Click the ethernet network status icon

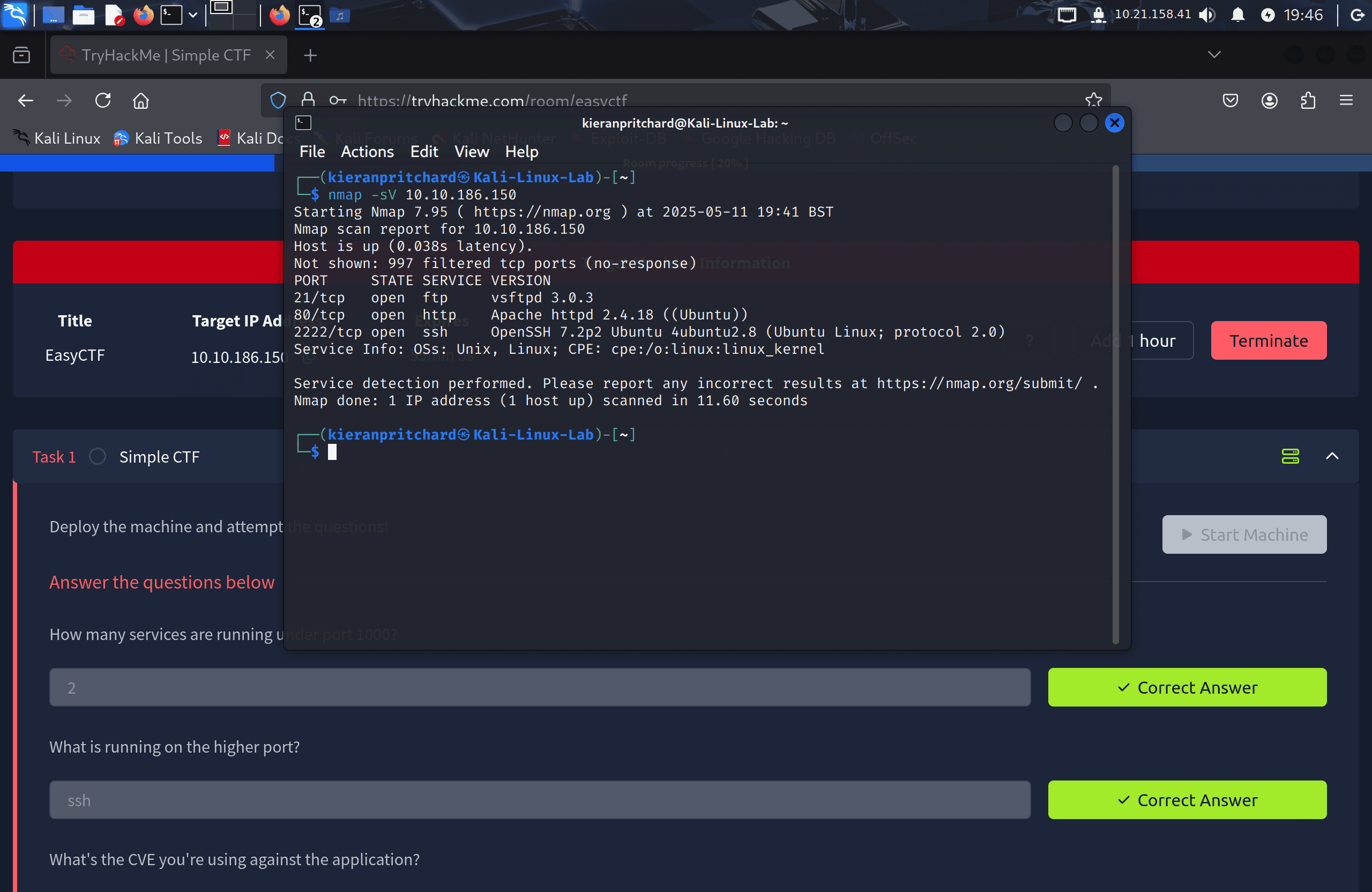[1067, 15]
